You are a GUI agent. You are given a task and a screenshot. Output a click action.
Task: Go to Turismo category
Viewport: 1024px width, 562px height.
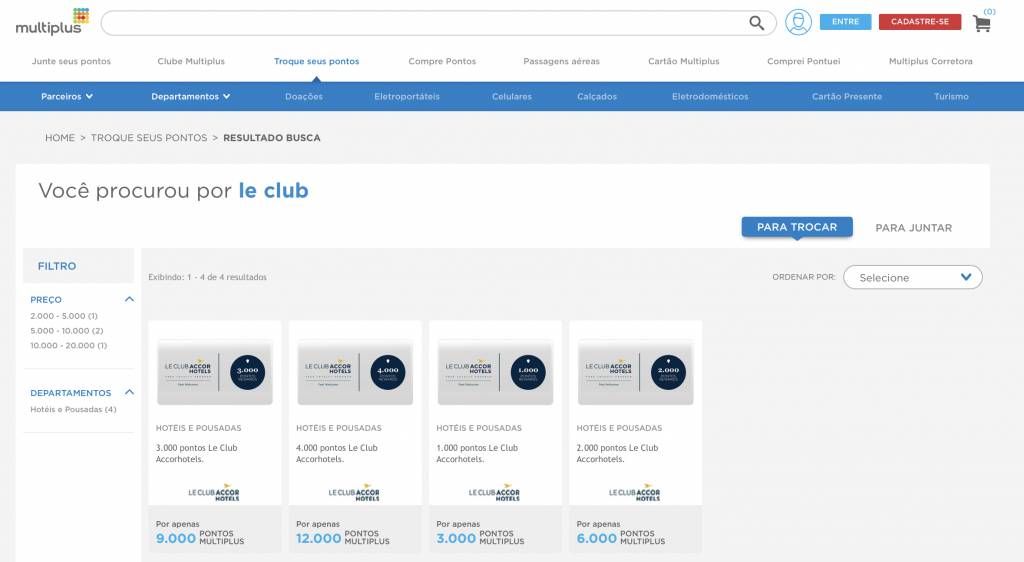pyautogui.click(x=951, y=97)
